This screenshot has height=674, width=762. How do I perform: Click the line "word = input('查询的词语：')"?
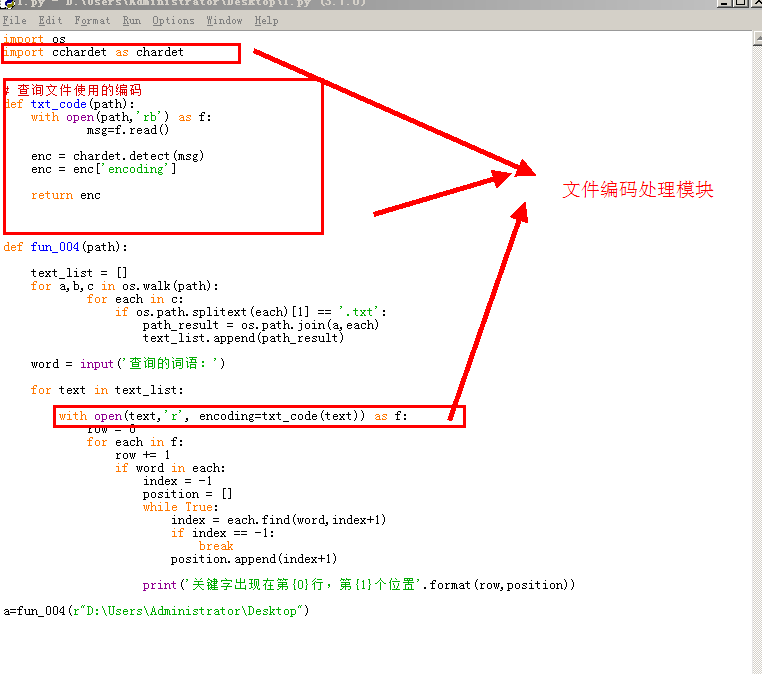(128, 364)
